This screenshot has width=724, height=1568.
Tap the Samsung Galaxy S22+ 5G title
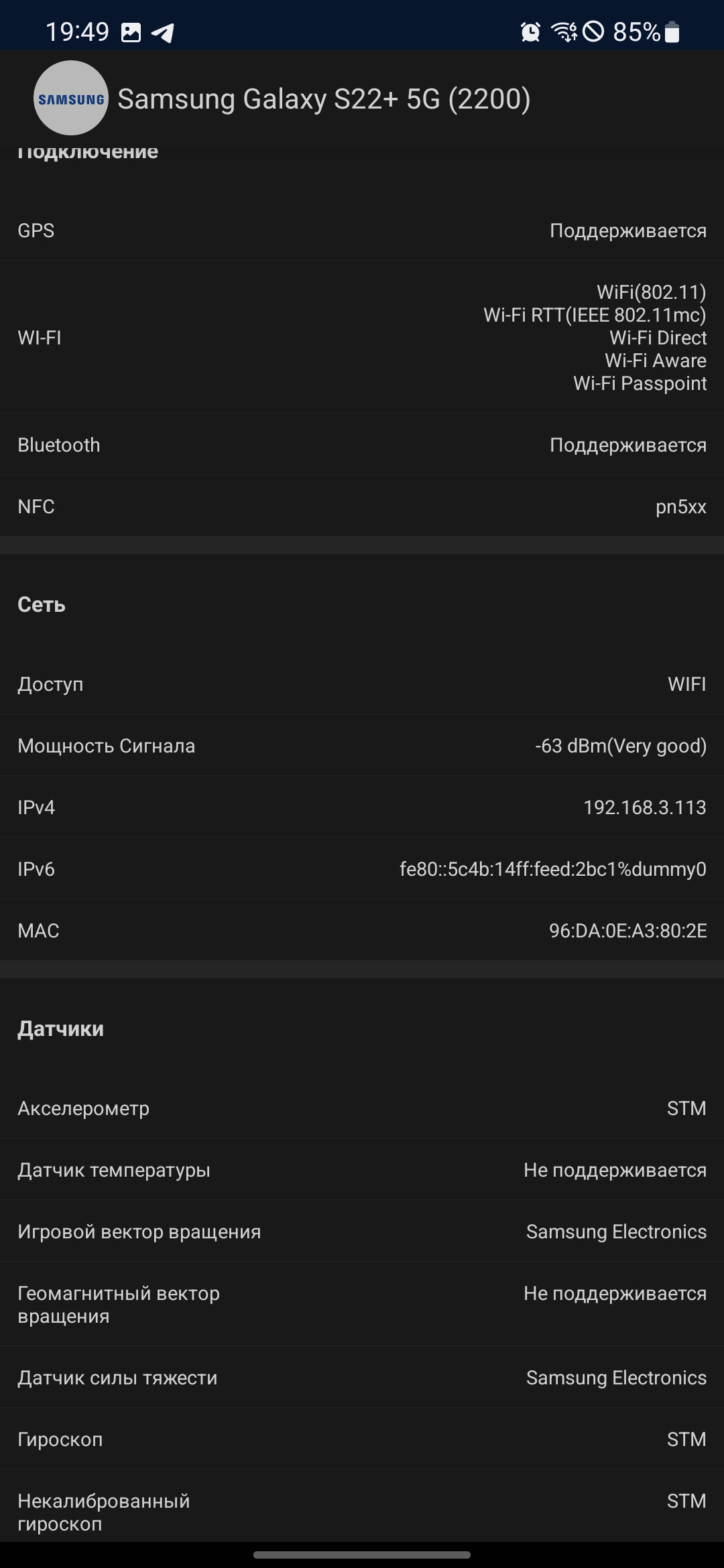324,99
